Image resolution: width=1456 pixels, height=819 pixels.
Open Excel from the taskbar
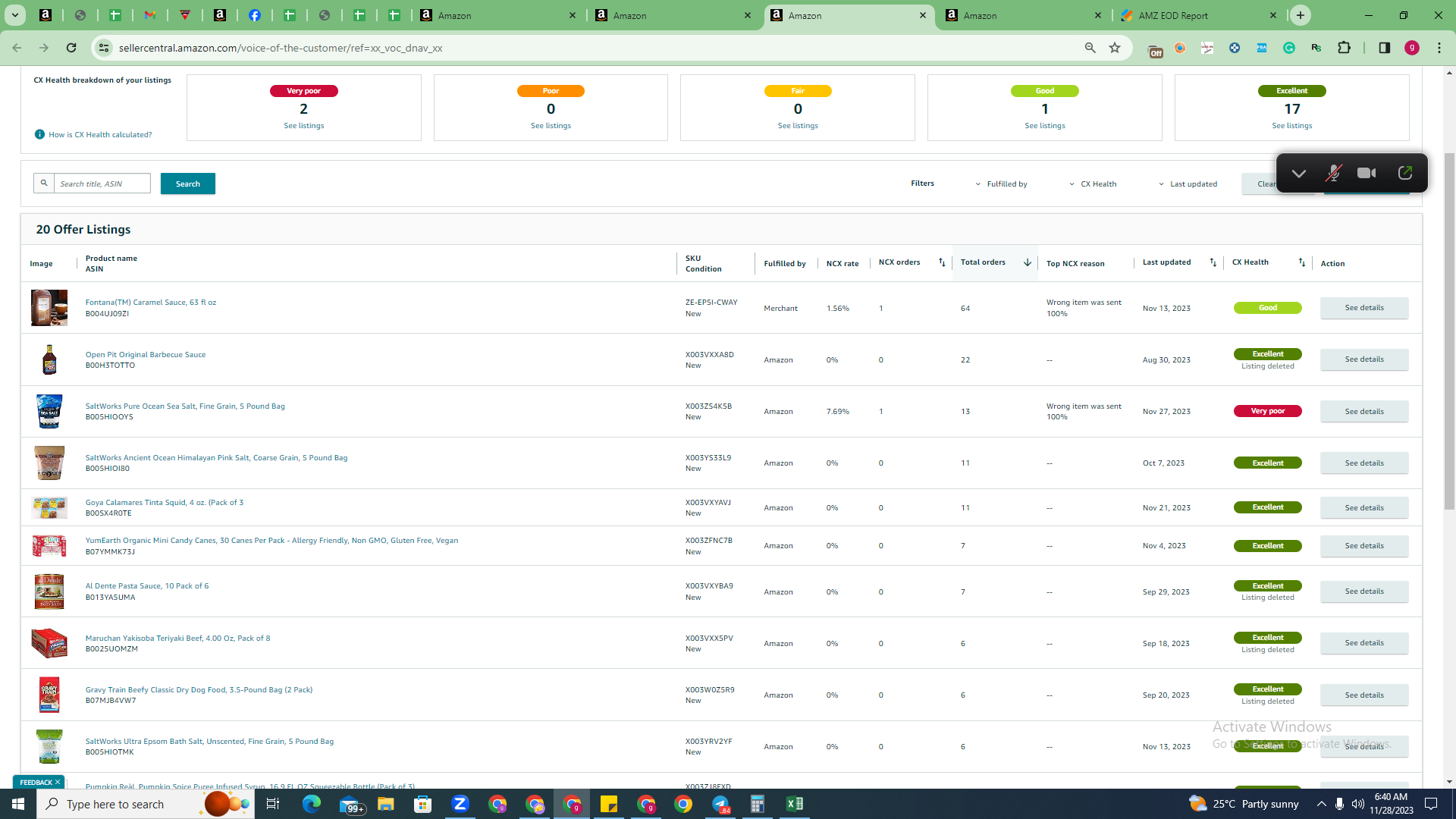point(795,804)
